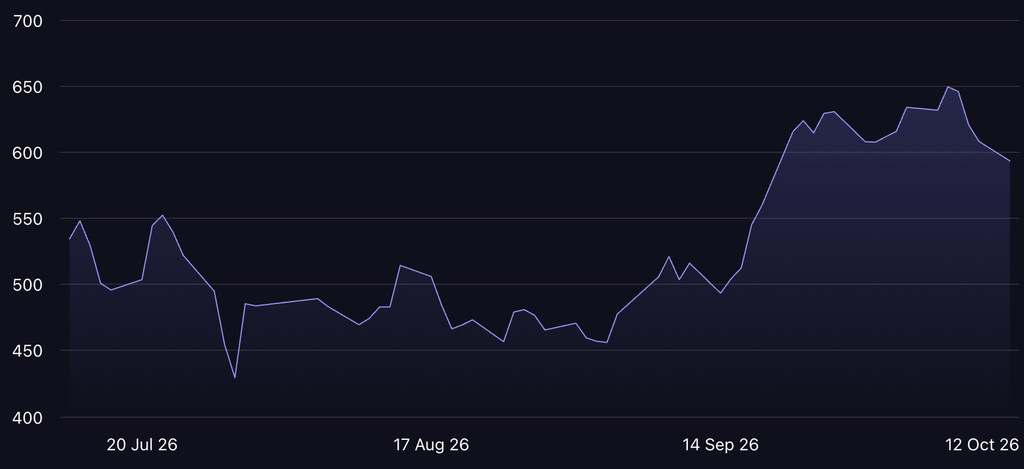Select the 12 Oct 26 date label
Screen dimensions: 1024x469
pos(982,445)
